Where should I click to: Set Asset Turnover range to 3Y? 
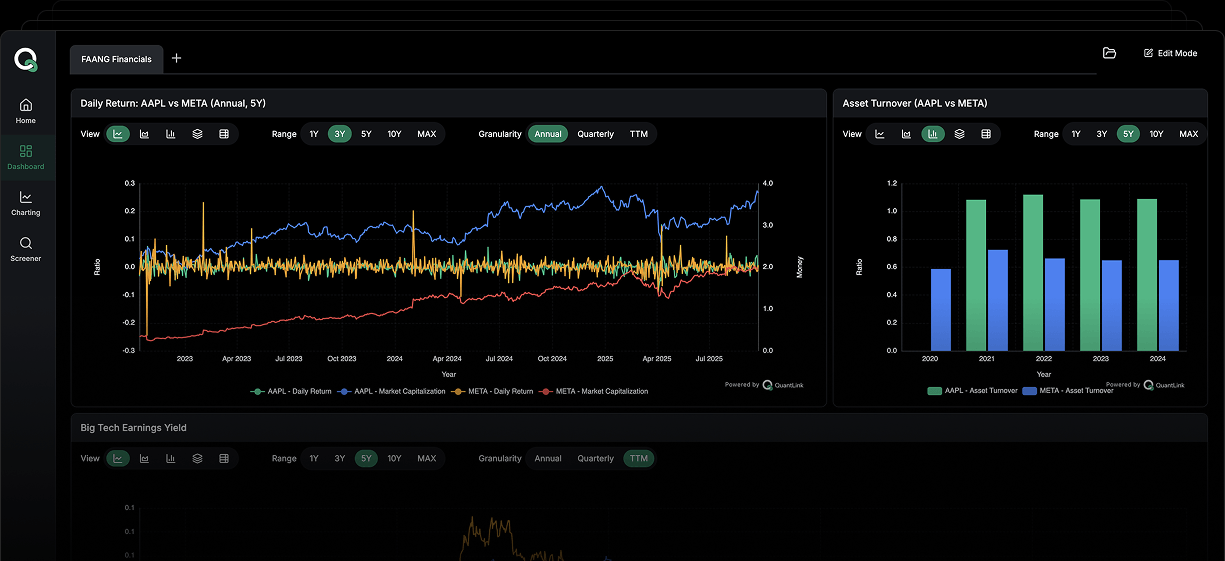tap(1102, 134)
